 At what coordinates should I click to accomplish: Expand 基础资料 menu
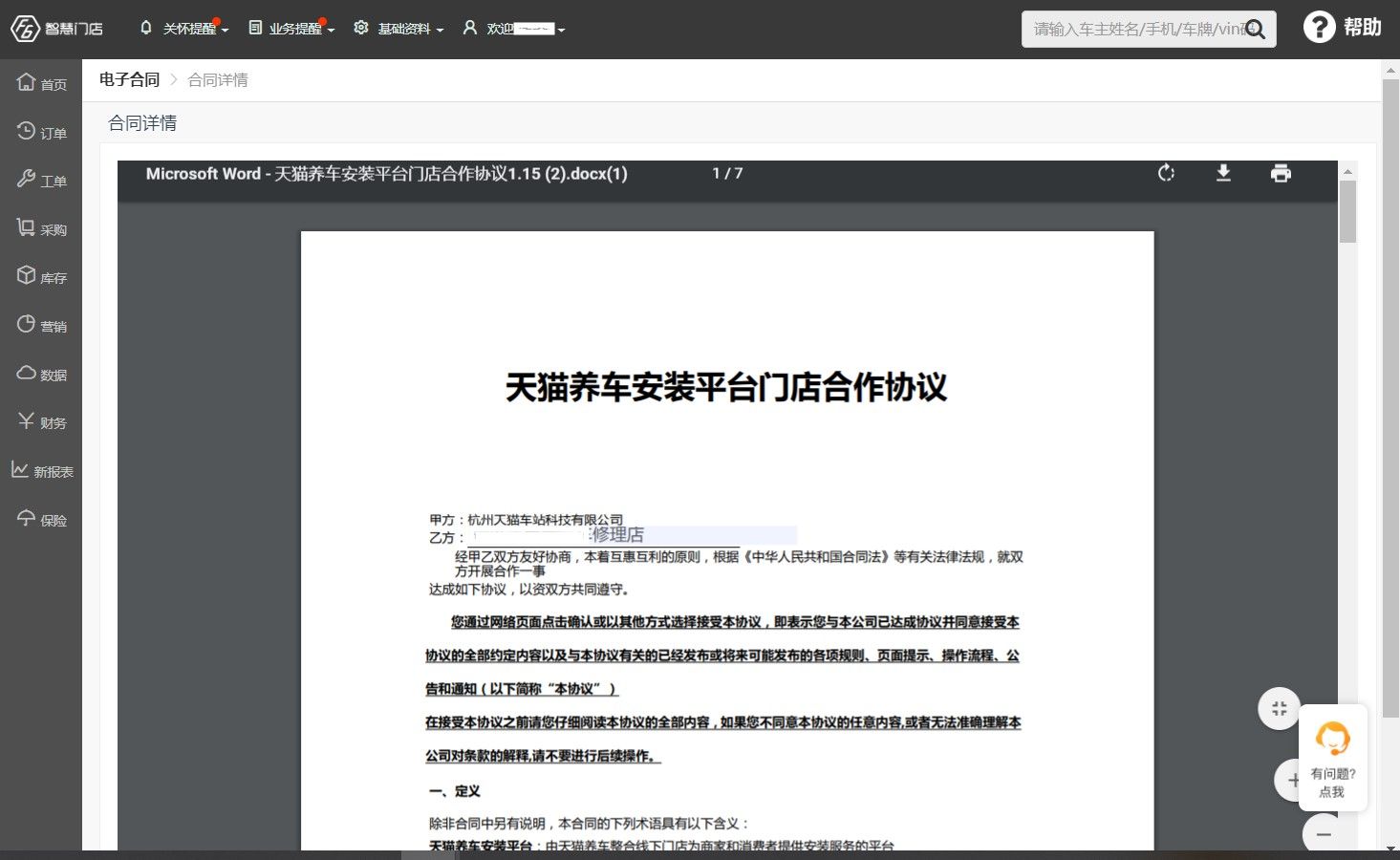[x=398, y=29]
